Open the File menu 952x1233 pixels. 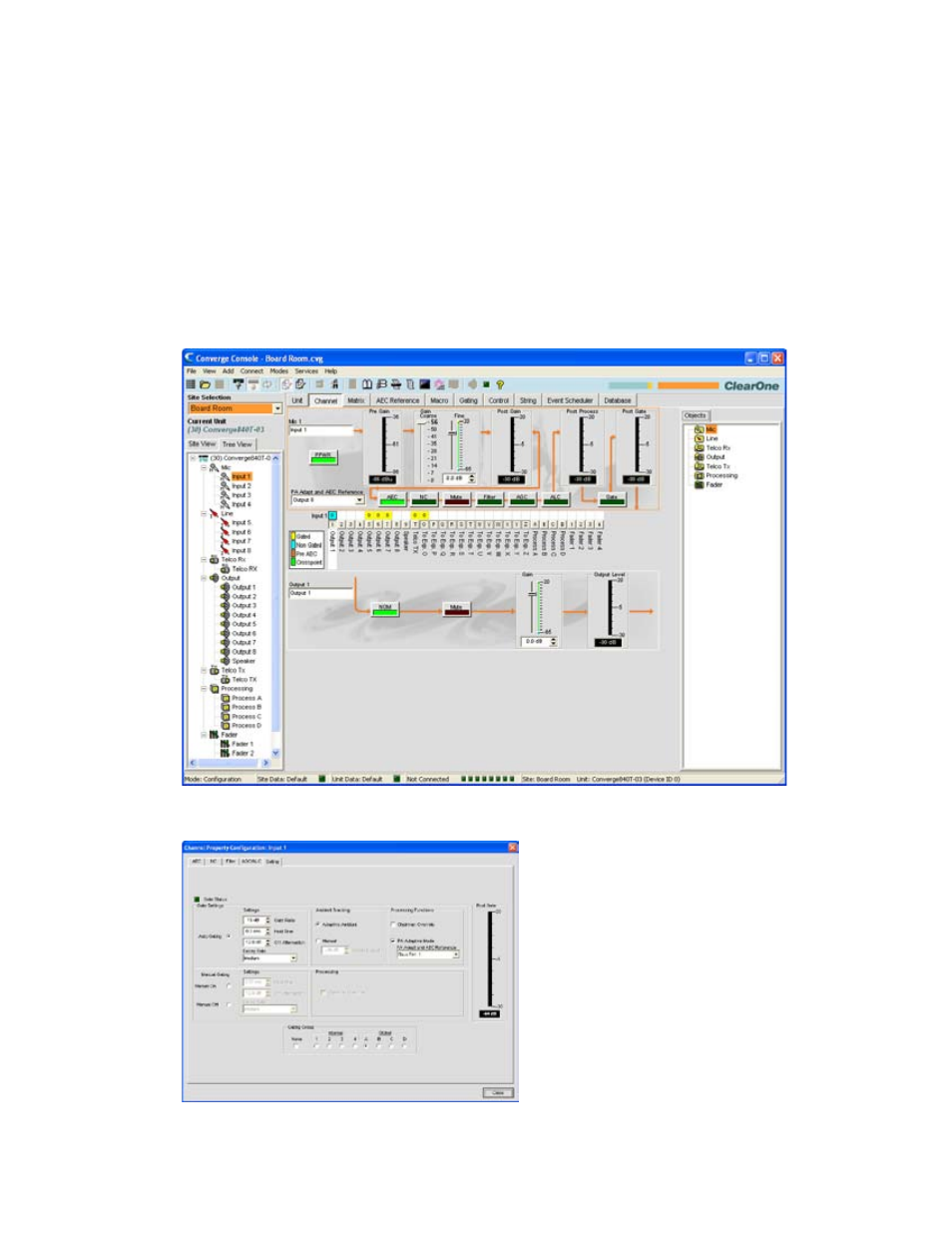click(192, 371)
